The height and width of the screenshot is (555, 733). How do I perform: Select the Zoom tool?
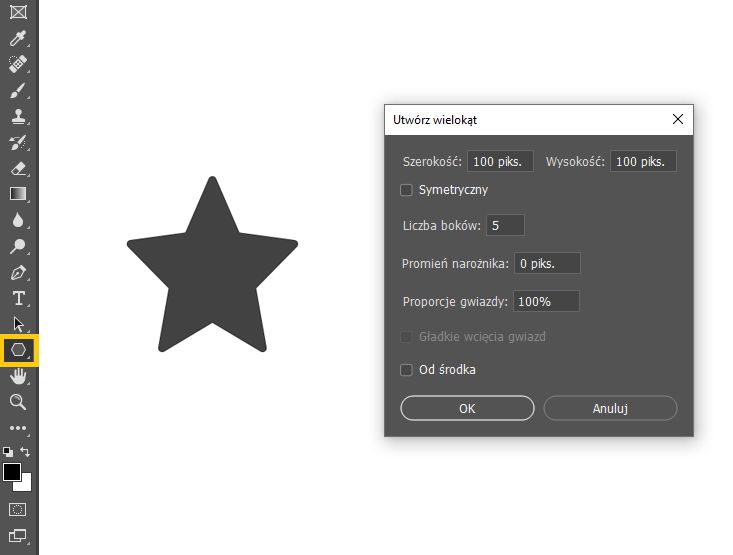18,402
